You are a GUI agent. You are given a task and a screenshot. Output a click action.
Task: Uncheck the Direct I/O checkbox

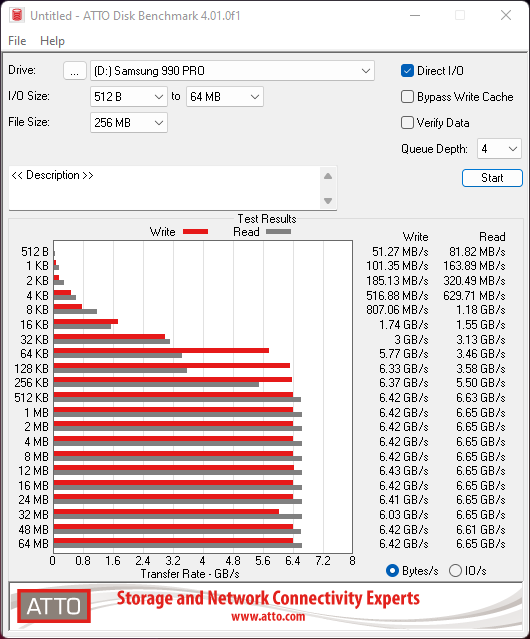(x=407, y=71)
